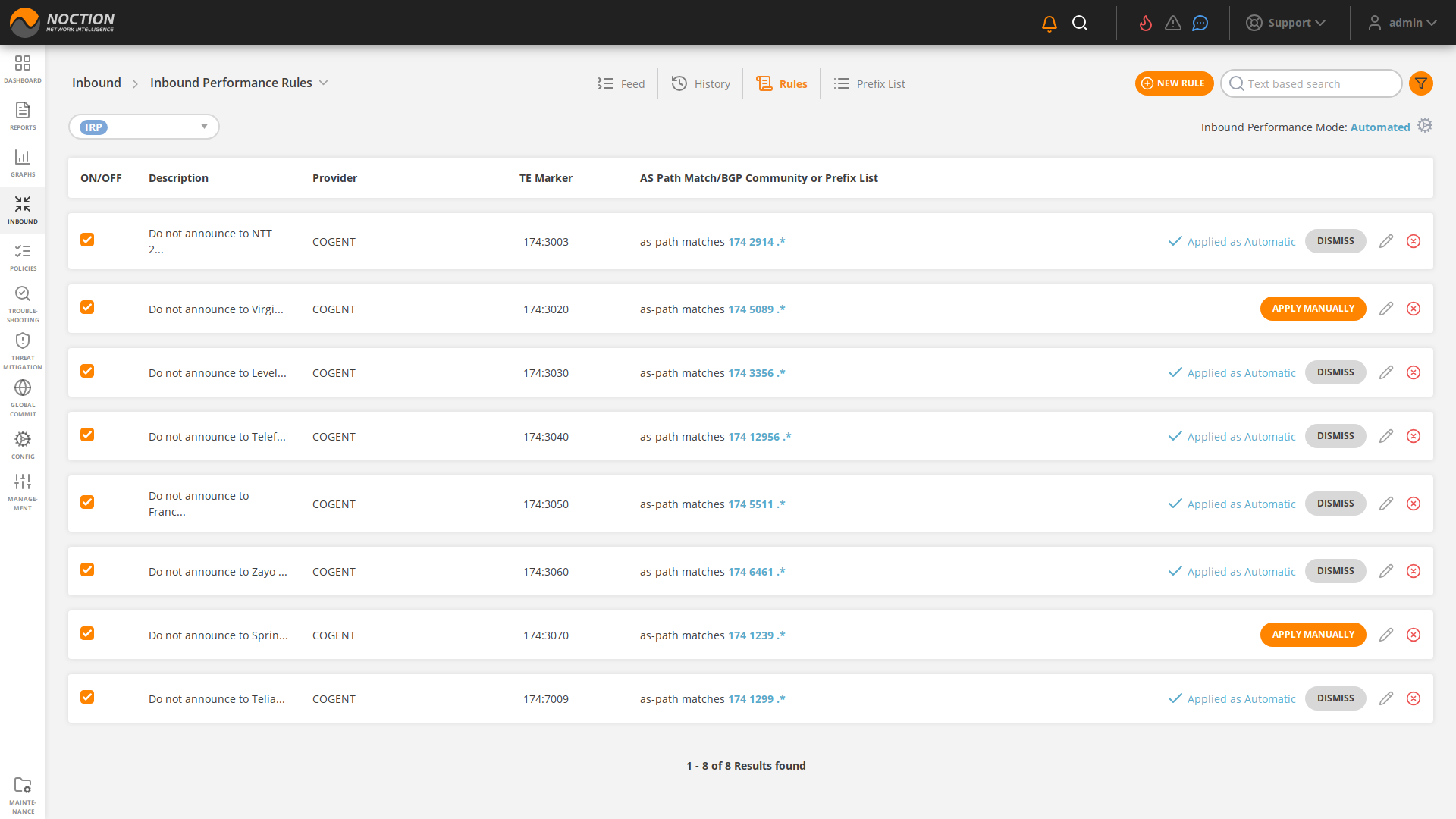This screenshot has height=819, width=1456.
Task: Open the Global Commit panel
Action: [23, 394]
